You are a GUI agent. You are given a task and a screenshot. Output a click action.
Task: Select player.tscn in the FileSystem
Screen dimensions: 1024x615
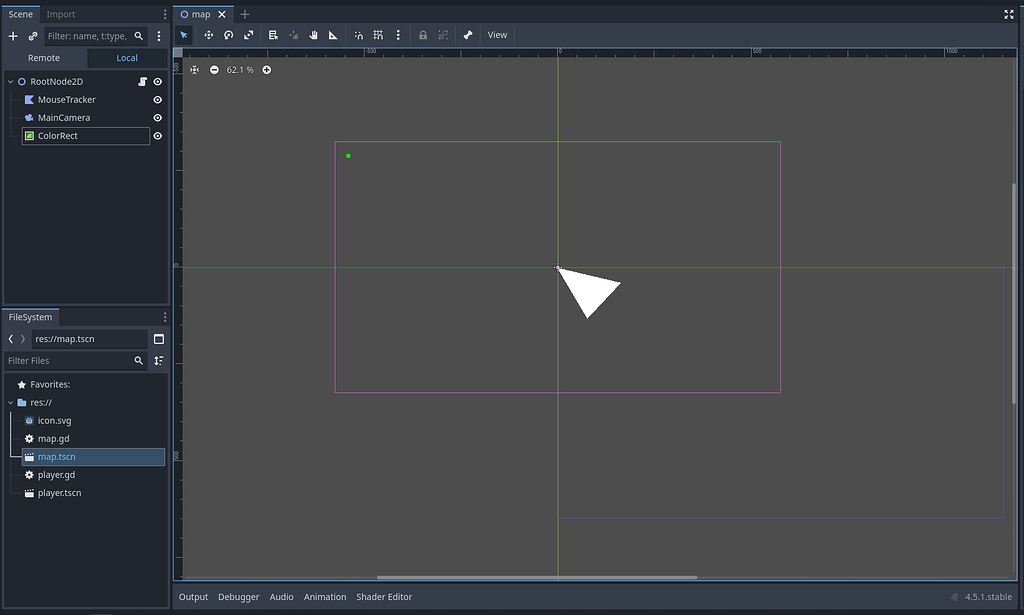click(x=59, y=493)
